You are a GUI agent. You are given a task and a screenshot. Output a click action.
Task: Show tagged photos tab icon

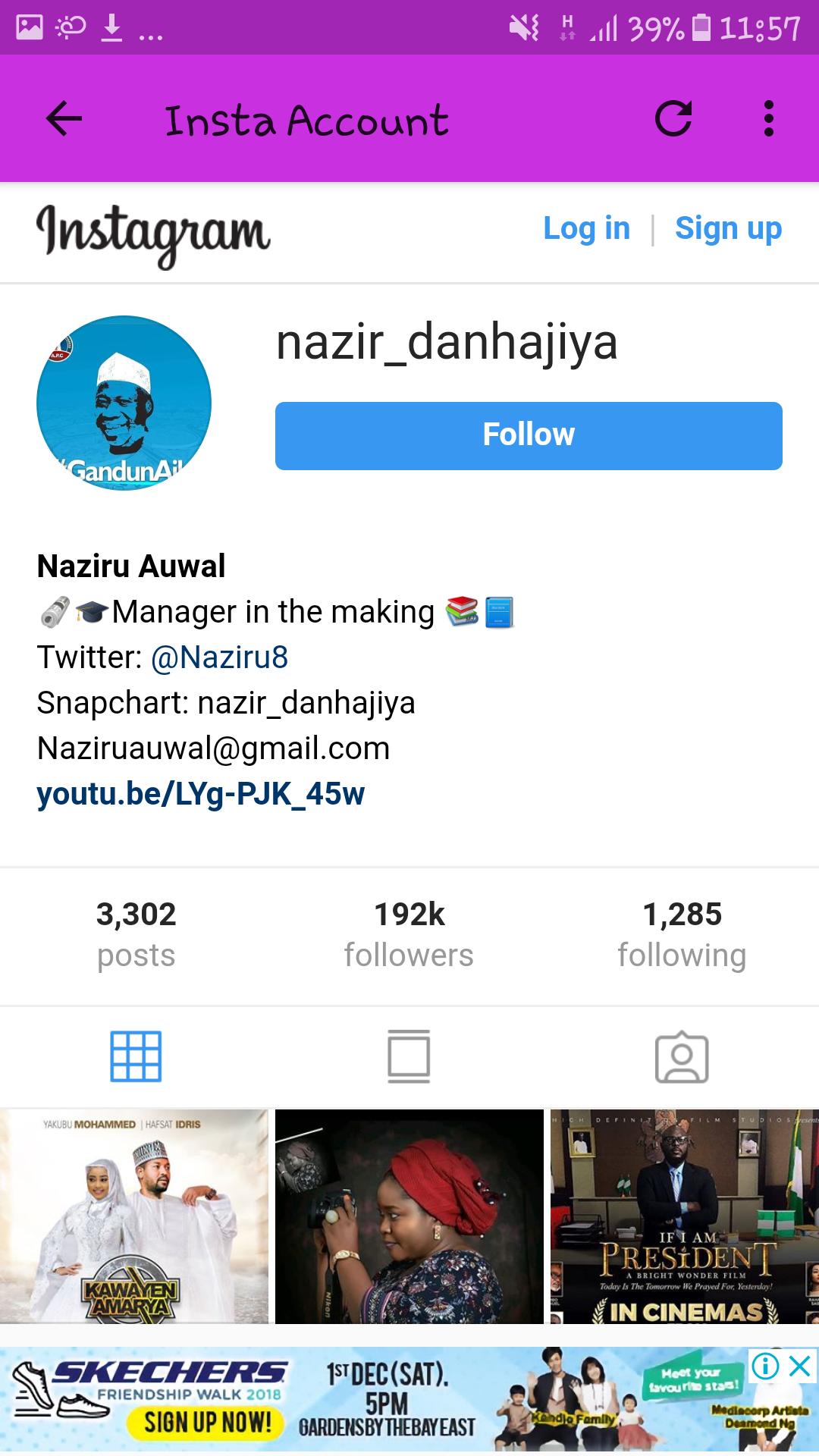[682, 1056]
